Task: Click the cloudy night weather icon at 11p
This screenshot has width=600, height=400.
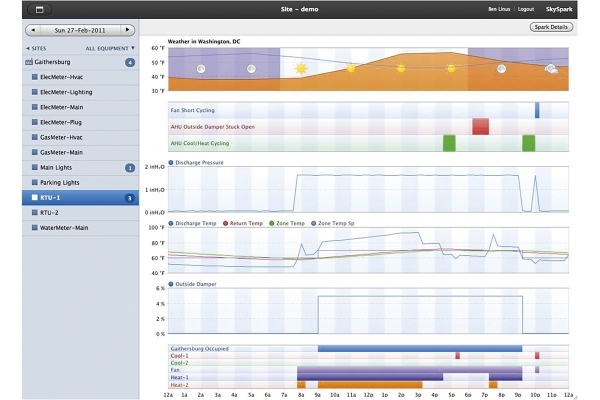Action: pyautogui.click(x=551, y=69)
